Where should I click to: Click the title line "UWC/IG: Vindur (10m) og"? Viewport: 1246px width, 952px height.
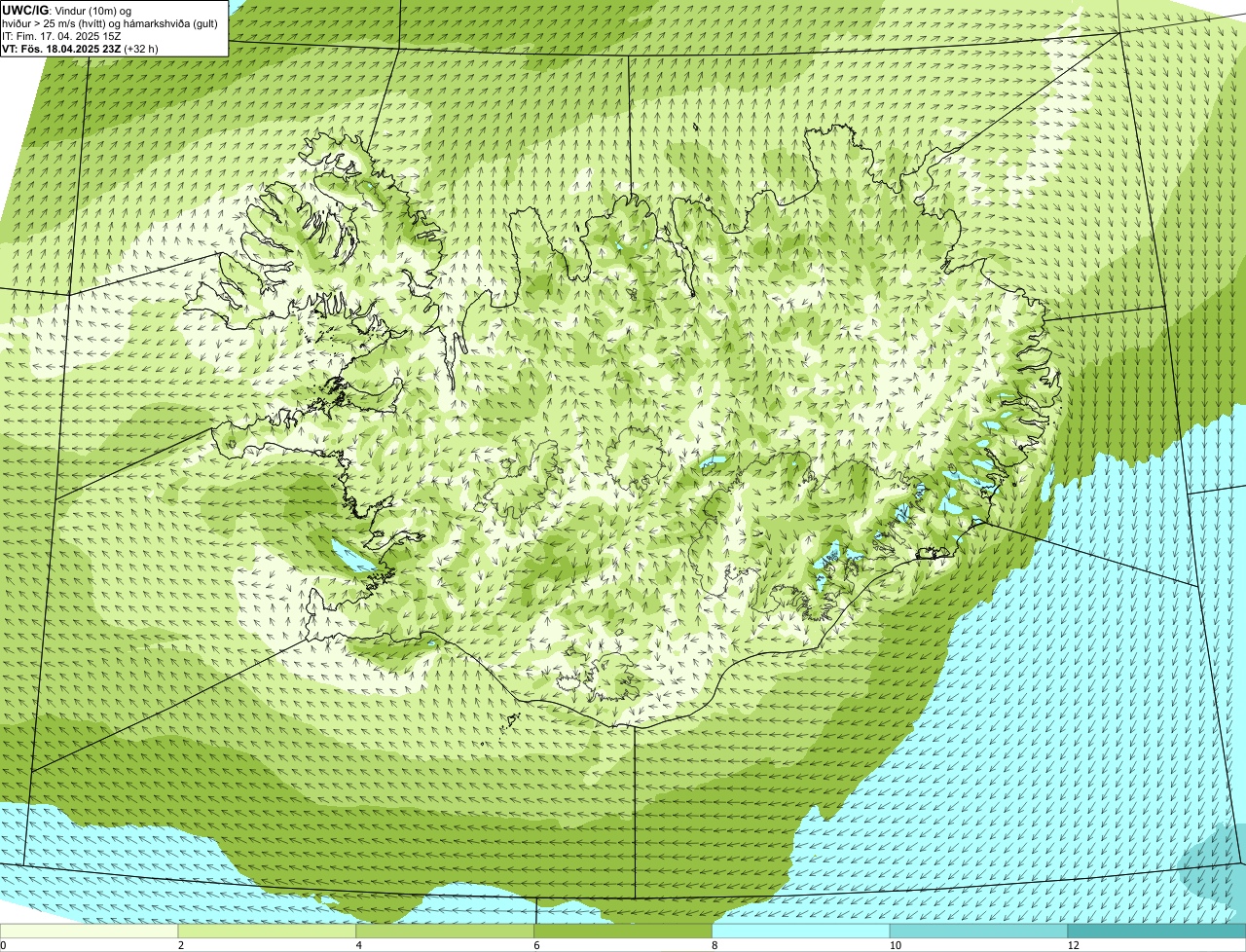67,10
